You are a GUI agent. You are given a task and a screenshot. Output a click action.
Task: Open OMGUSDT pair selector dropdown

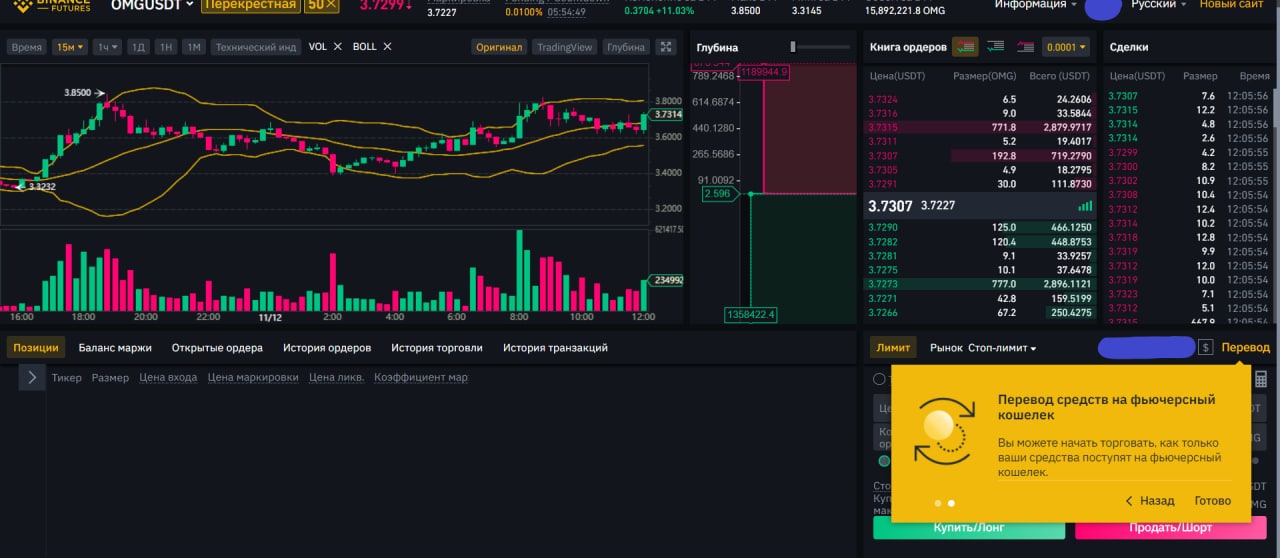click(x=152, y=5)
